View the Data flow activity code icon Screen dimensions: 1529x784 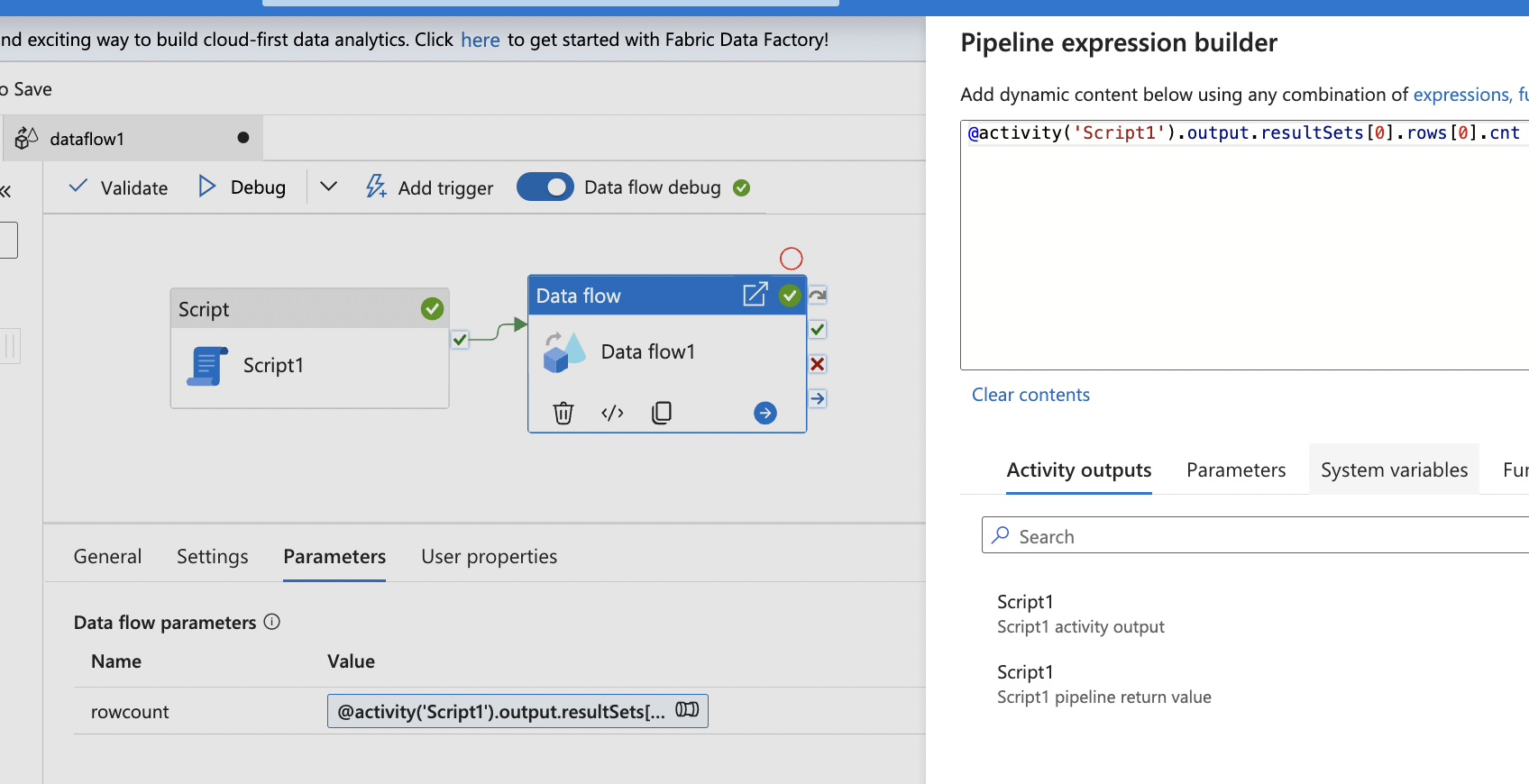click(x=612, y=413)
